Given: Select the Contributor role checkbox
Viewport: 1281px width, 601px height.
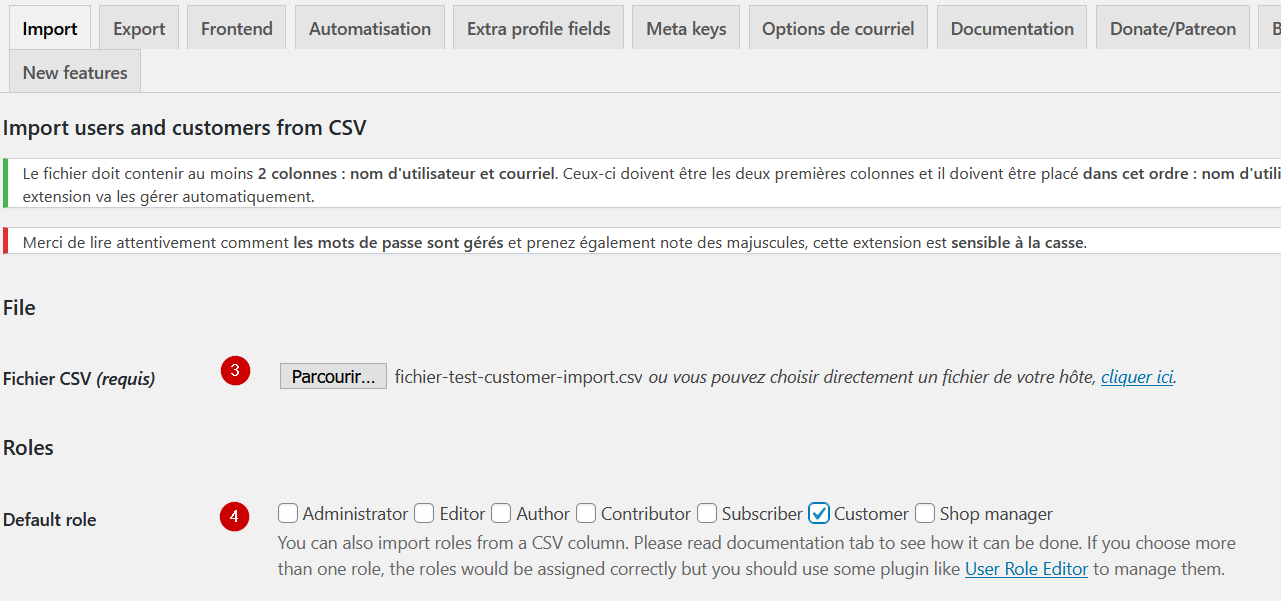Looking at the screenshot, I should 586,513.
